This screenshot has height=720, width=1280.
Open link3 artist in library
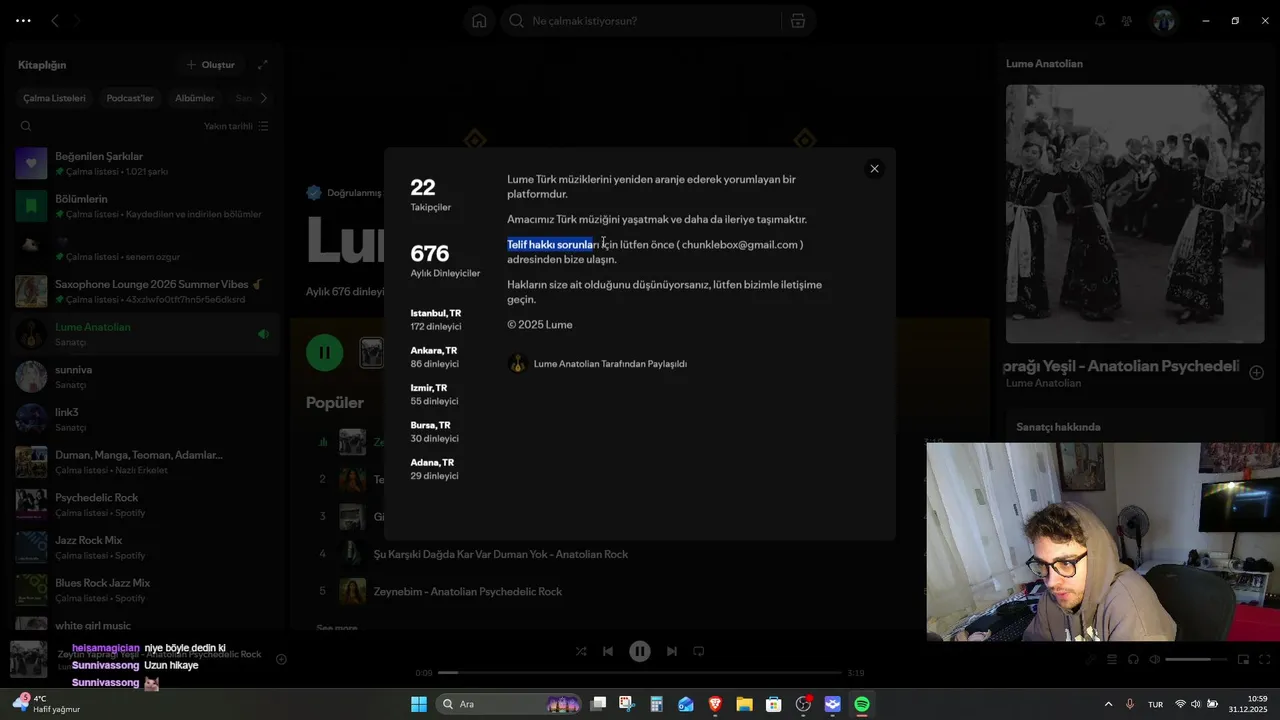click(x=143, y=419)
